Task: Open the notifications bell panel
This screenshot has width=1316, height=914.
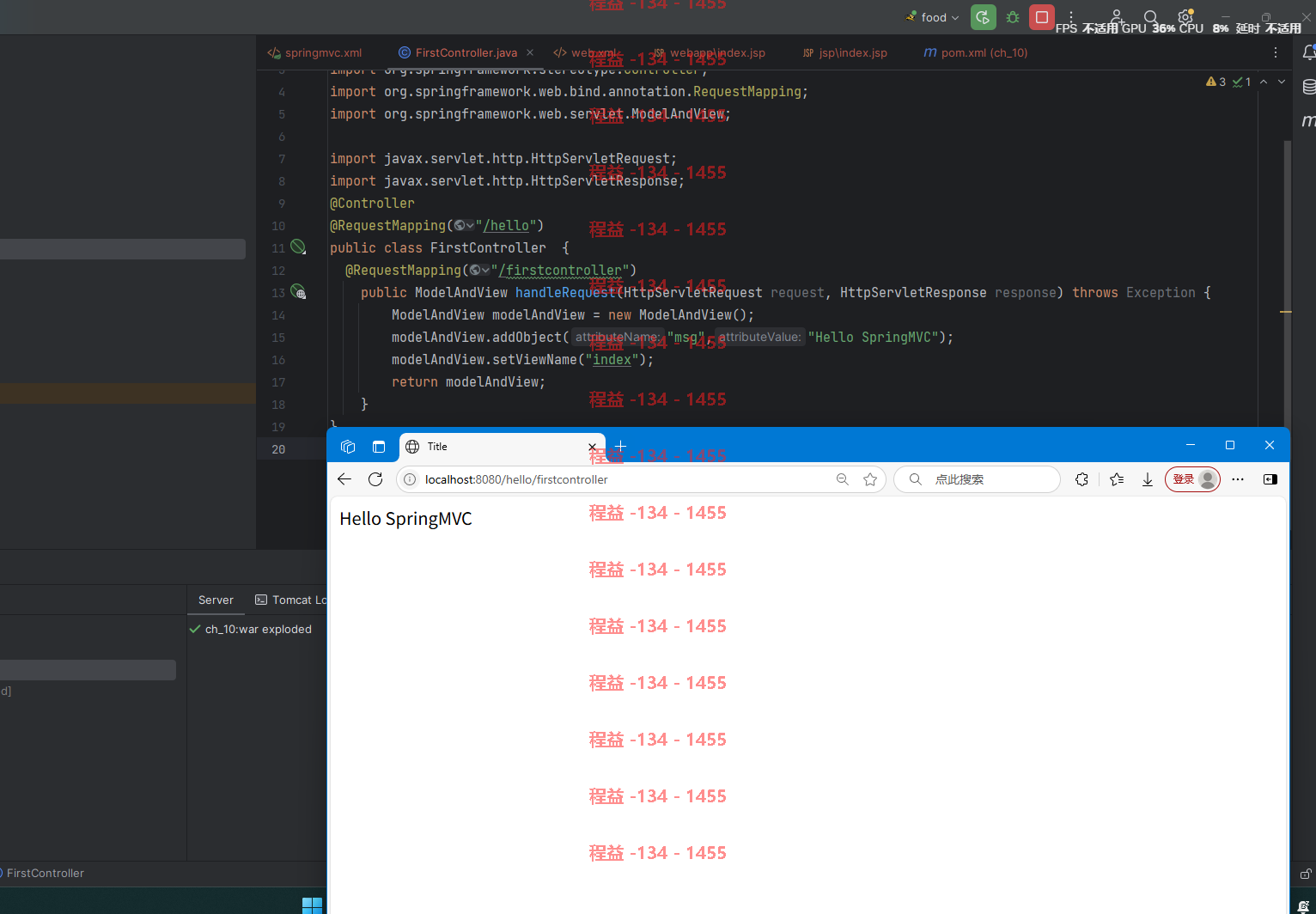Action: (1308, 52)
